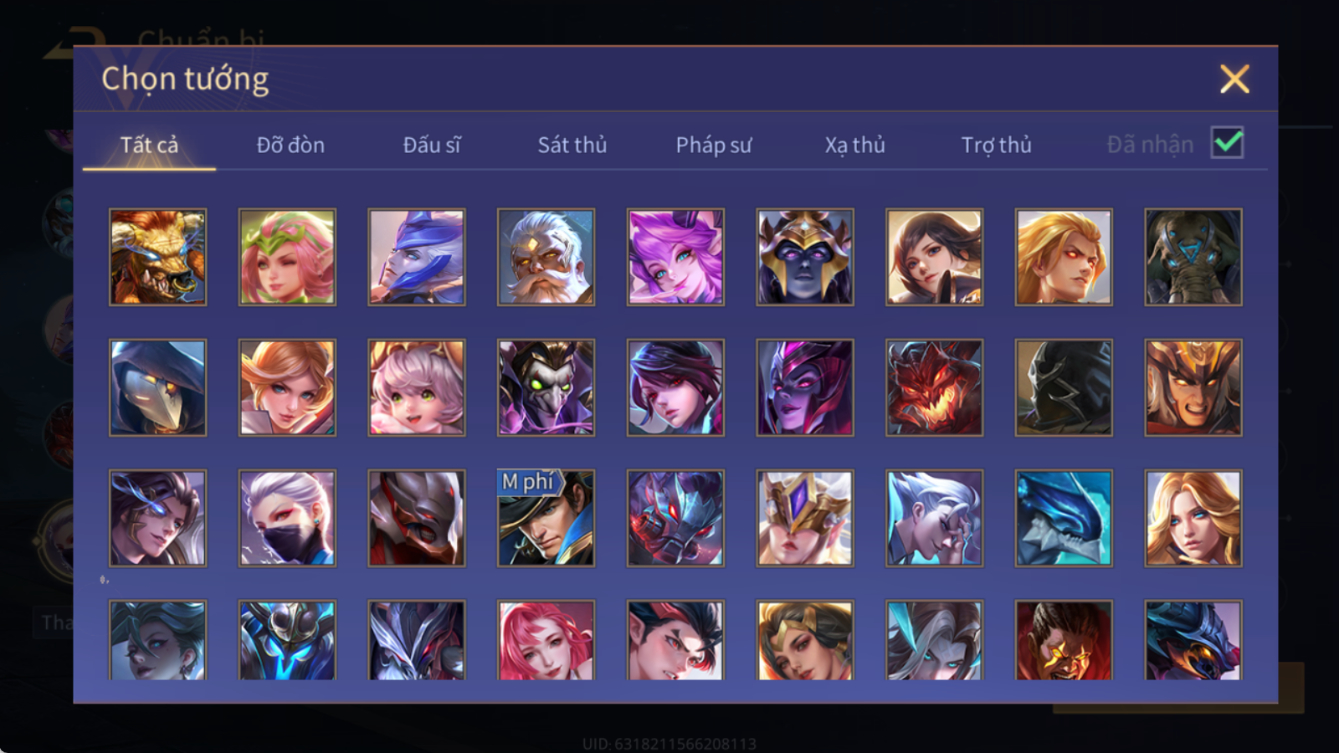This screenshot has height=753, width=1339.
Task: Pick the green-eyed dark joker hero
Action: [x=546, y=388]
